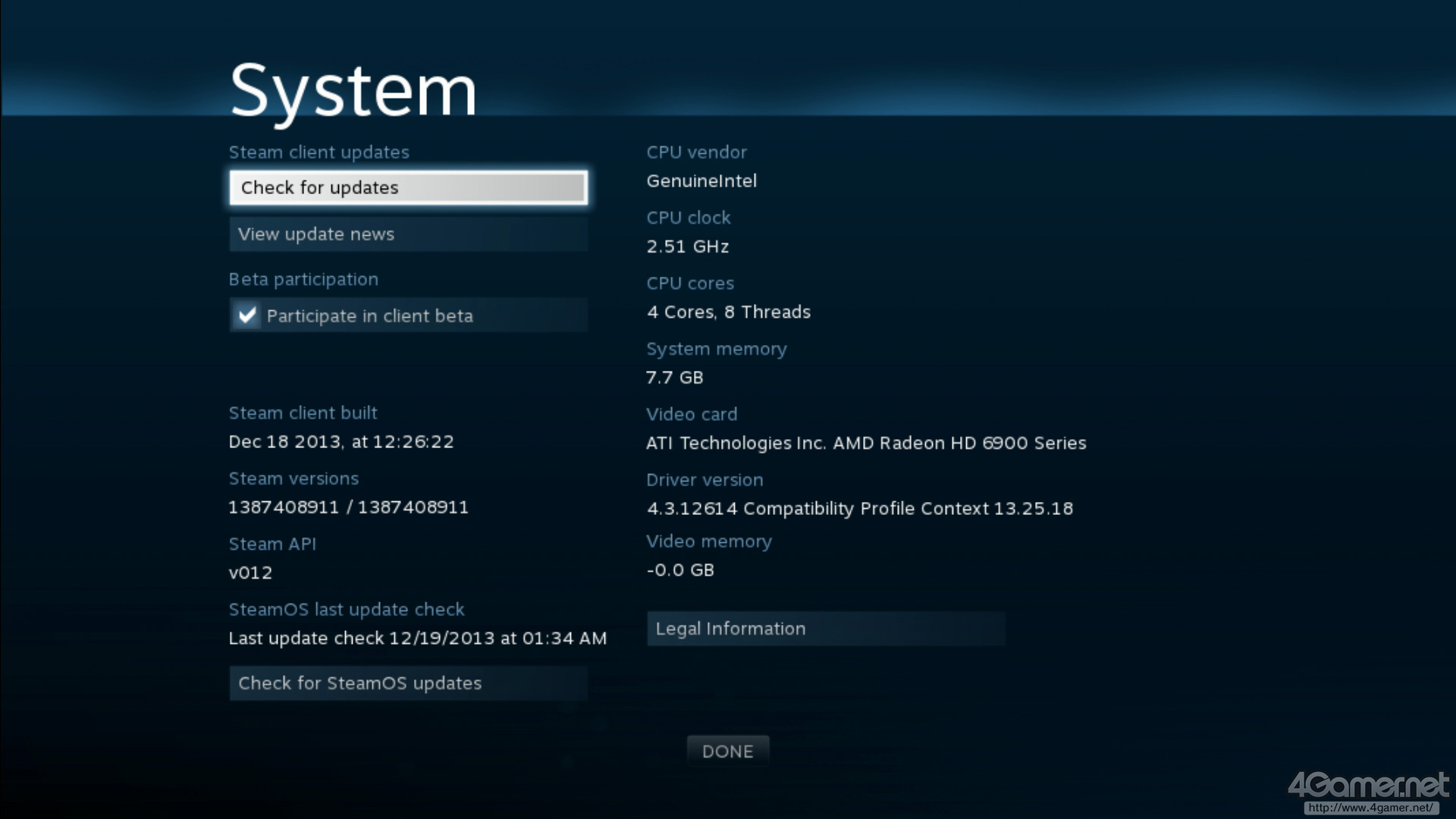Click the 2.51 GHz CPU clock value
The height and width of the screenshot is (819, 1456).
click(x=687, y=246)
